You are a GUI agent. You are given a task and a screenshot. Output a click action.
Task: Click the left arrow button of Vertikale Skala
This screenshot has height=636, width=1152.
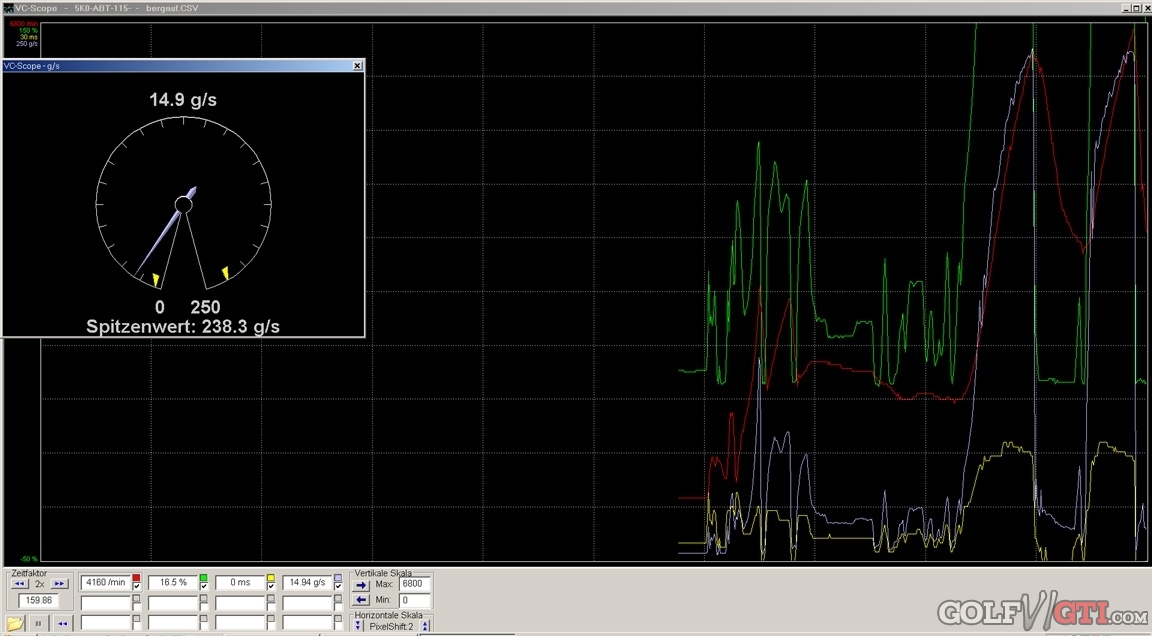tap(361, 600)
